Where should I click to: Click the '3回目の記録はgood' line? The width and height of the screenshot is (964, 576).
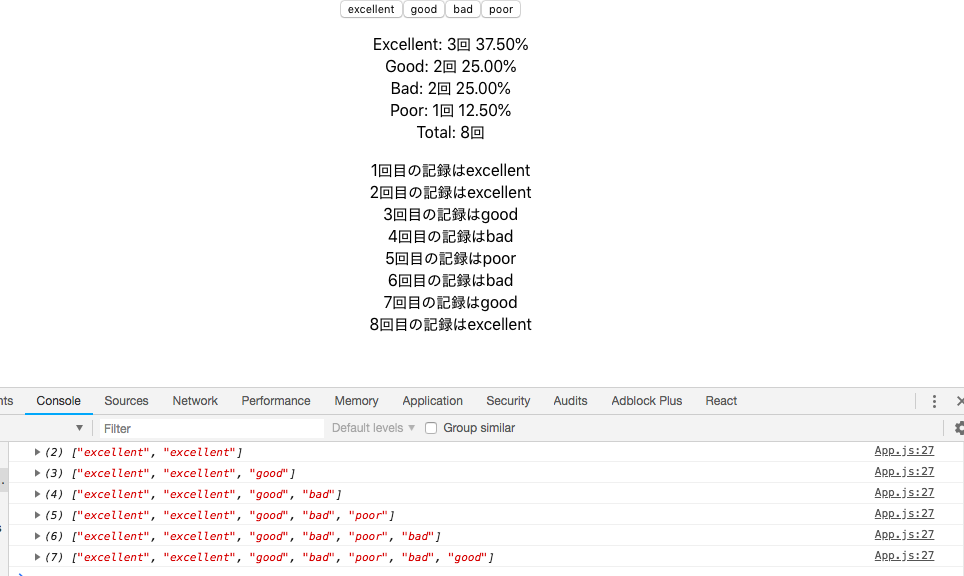coord(451,215)
